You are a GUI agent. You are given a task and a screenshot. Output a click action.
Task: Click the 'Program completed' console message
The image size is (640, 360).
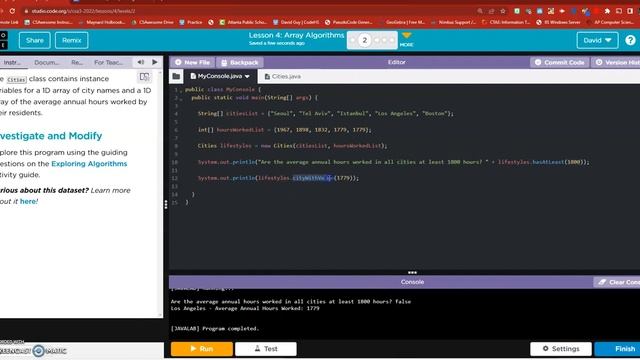click(215, 329)
